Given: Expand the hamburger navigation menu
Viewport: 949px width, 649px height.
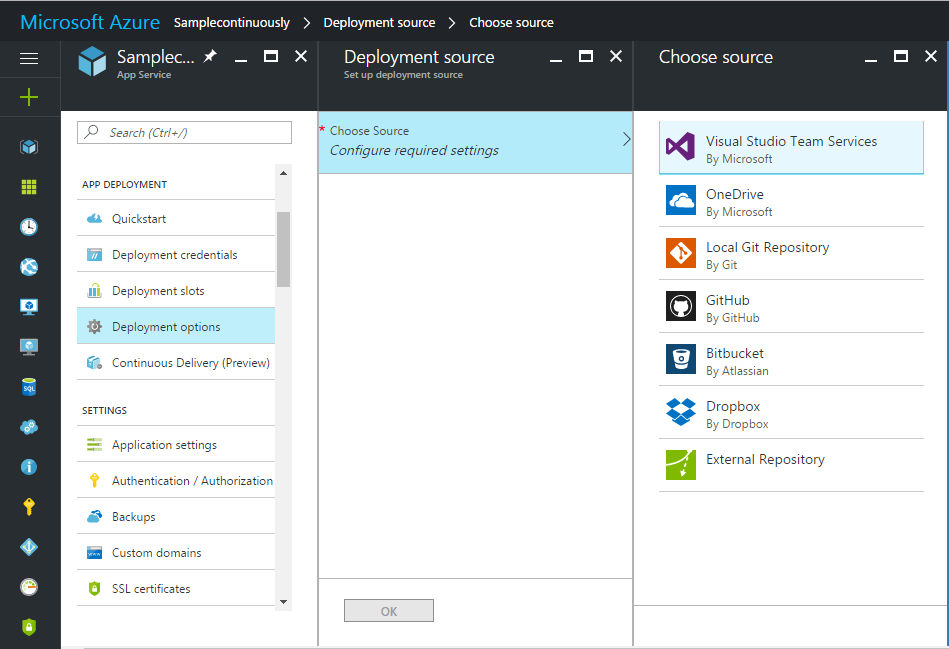Looking at the screenshot, I should click(x=29, y=58).
